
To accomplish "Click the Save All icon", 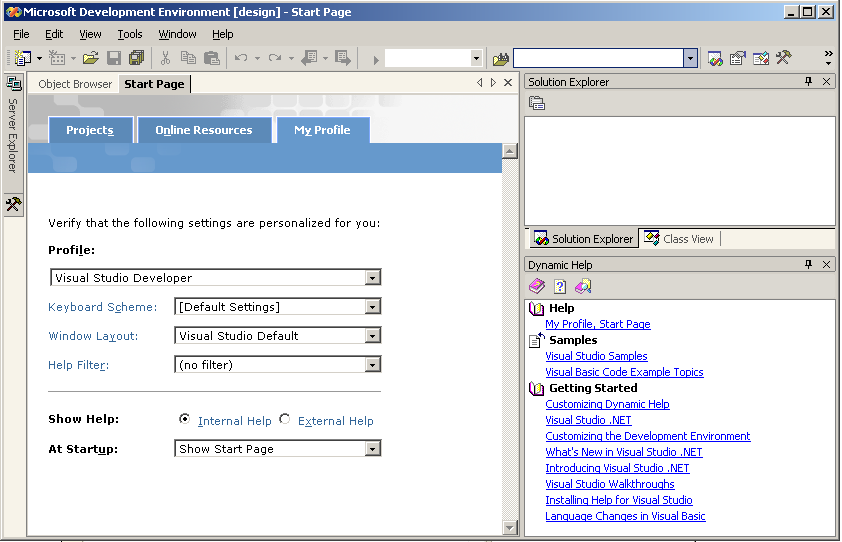I will (x=137, y=57).
